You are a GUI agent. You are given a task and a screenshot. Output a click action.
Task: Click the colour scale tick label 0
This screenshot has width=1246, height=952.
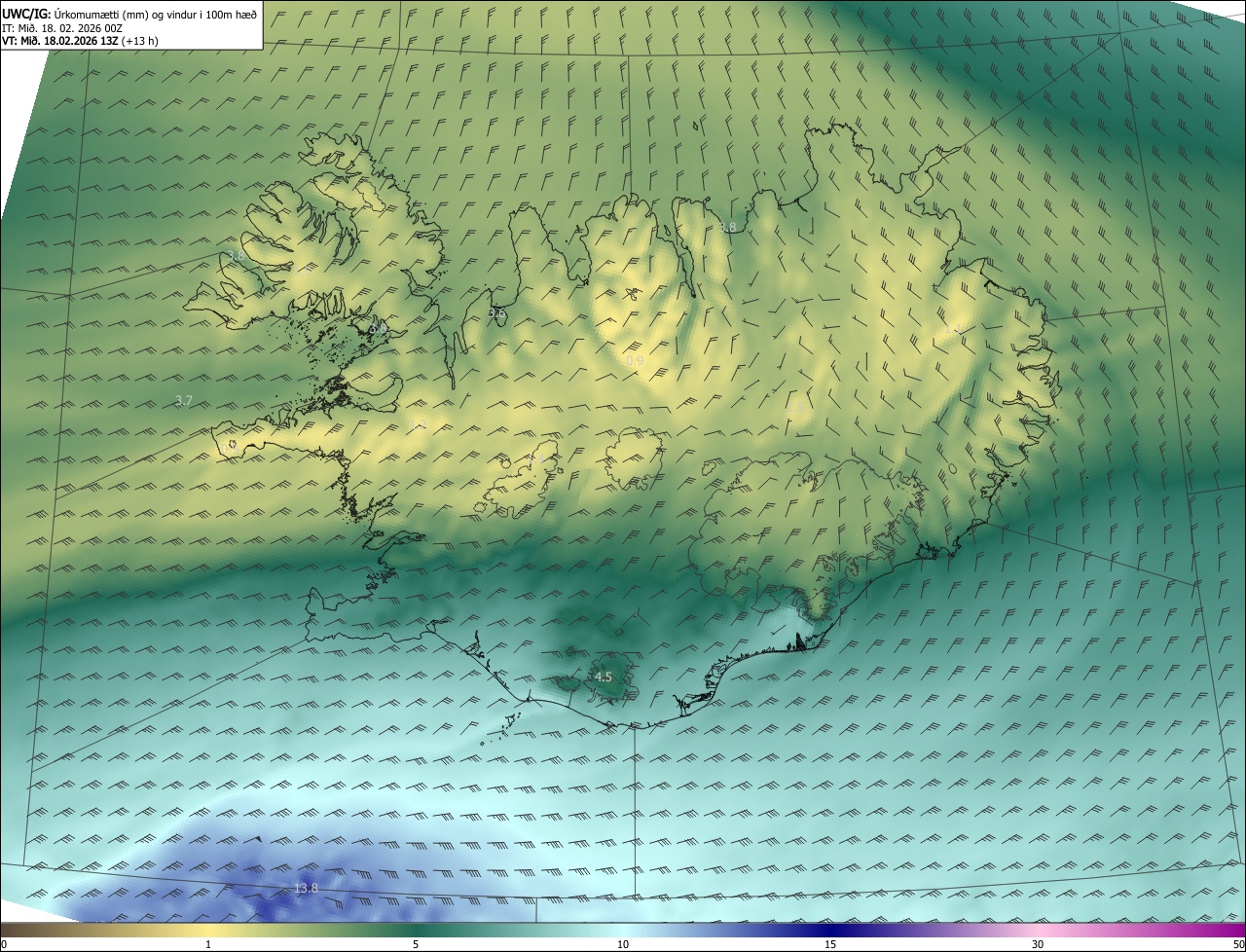4,944
